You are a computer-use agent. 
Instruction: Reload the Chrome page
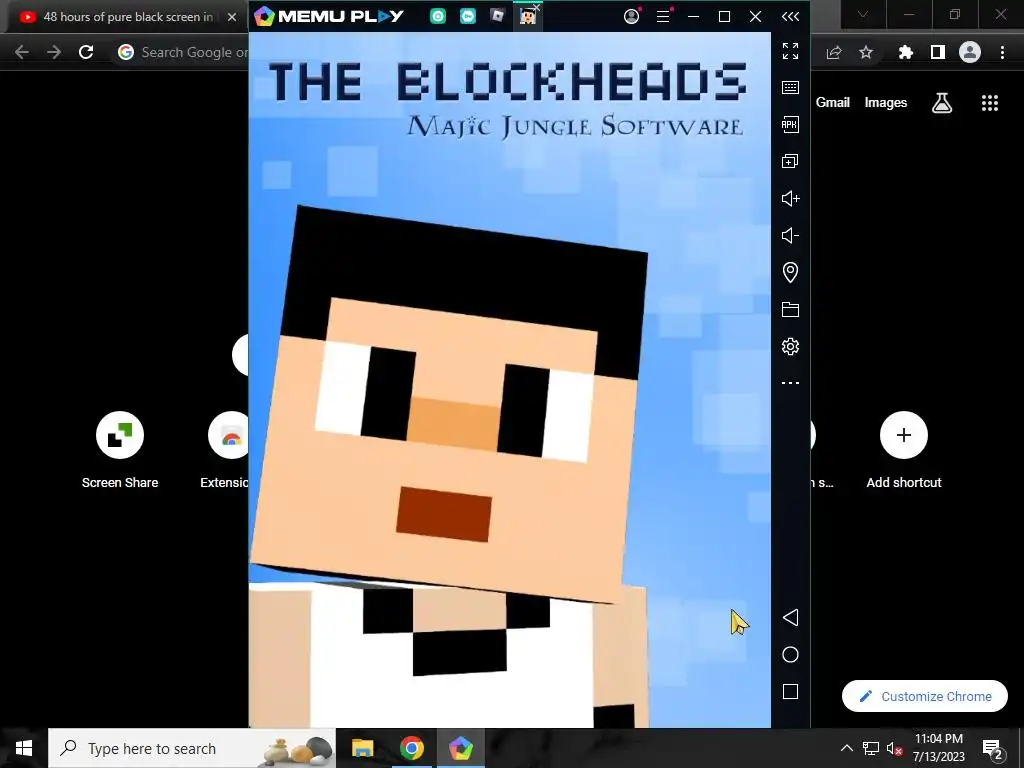[x=86, y=52]
